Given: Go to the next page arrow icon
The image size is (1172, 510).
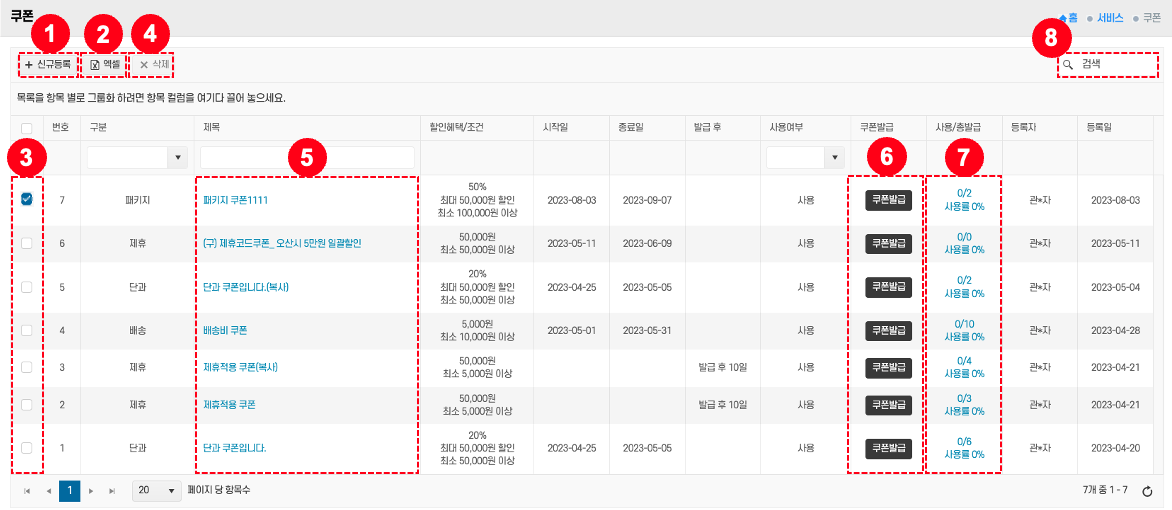Looking at the screenshot, I should (x=91, y=491).
